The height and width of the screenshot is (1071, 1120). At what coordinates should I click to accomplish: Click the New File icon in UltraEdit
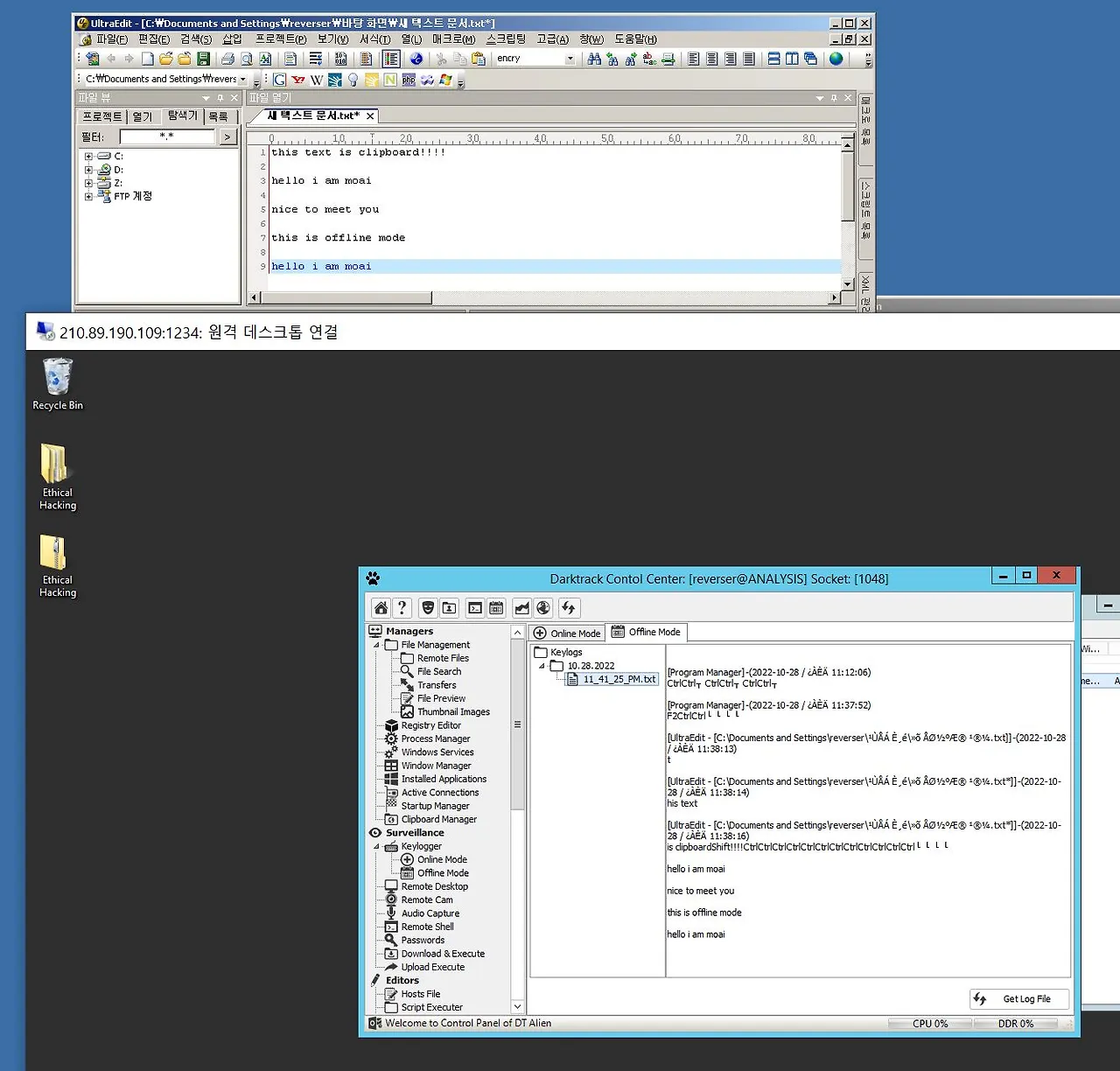pos(148,59)
